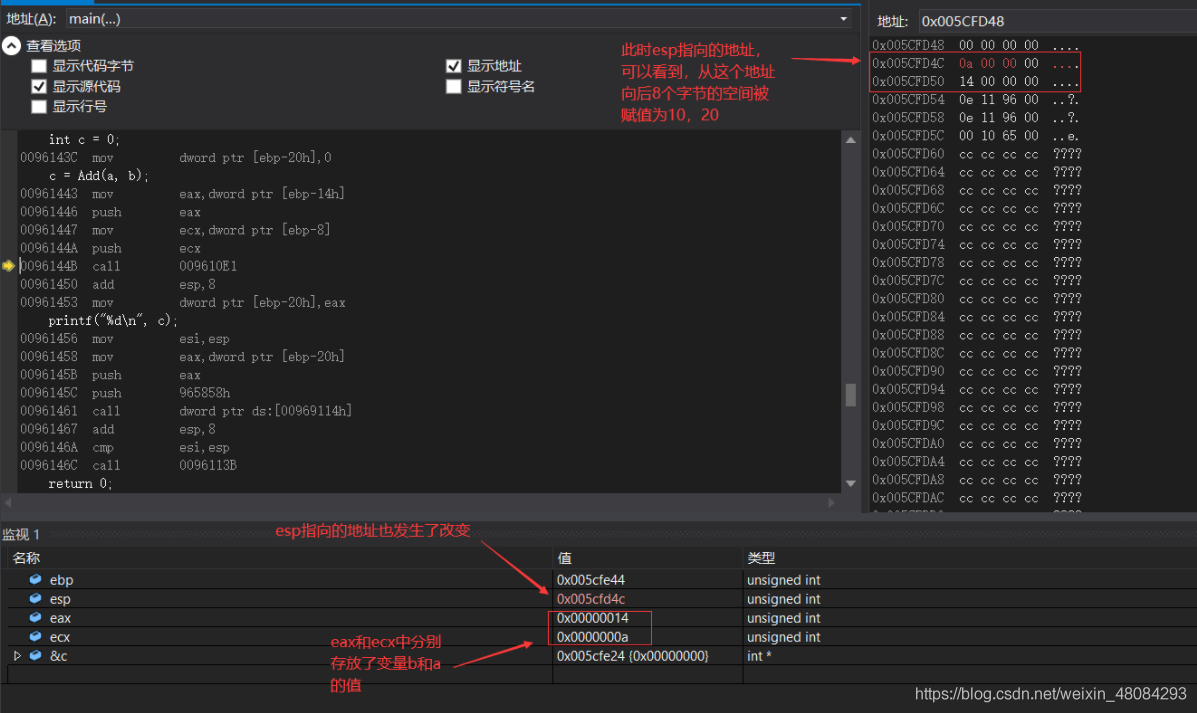Click the yellow current instruction arrow
Screen dimensions: 1197x713
click(x=8, y=266)
